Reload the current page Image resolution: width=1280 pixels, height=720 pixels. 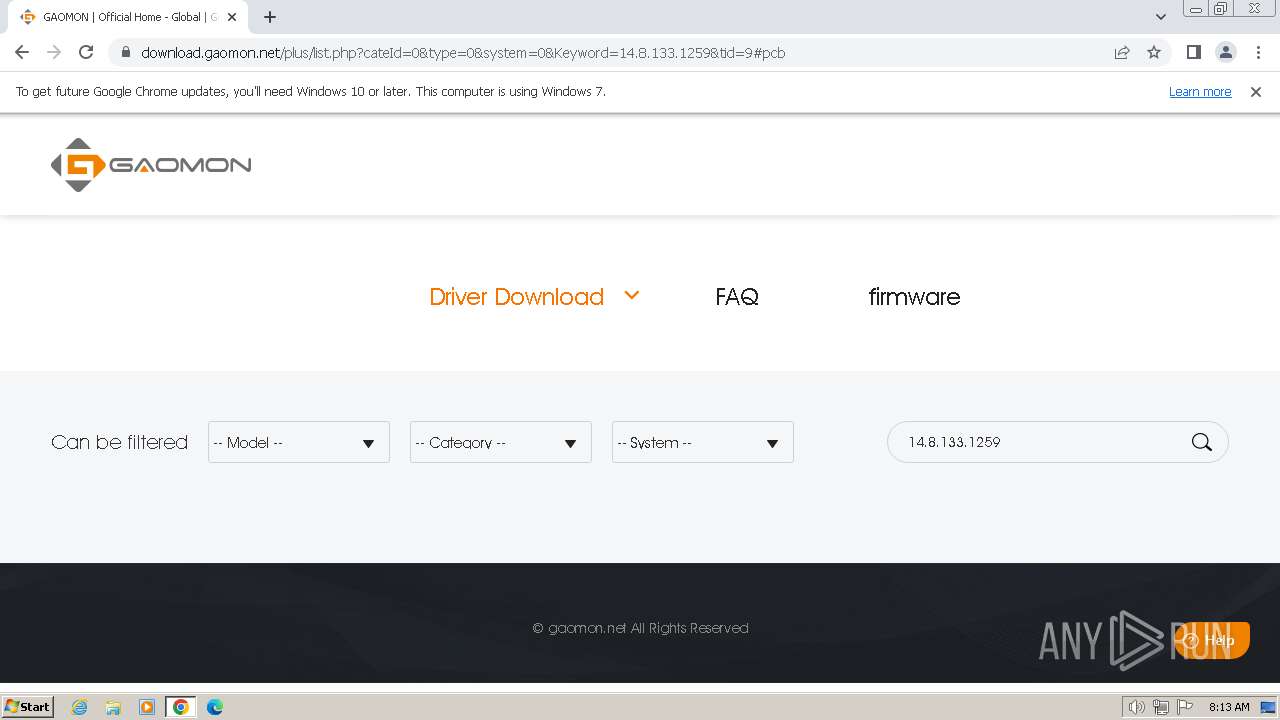[x=86, y=52]
